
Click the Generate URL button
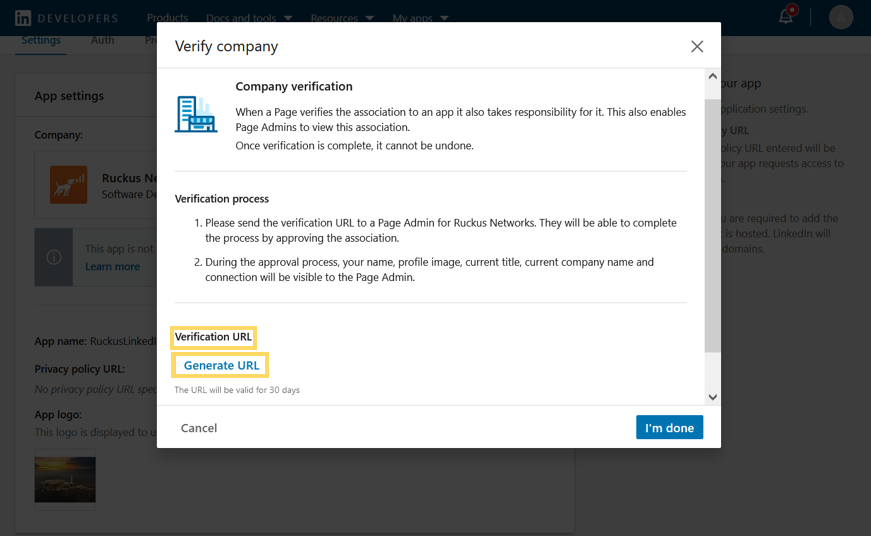click(x=221, y=365)
